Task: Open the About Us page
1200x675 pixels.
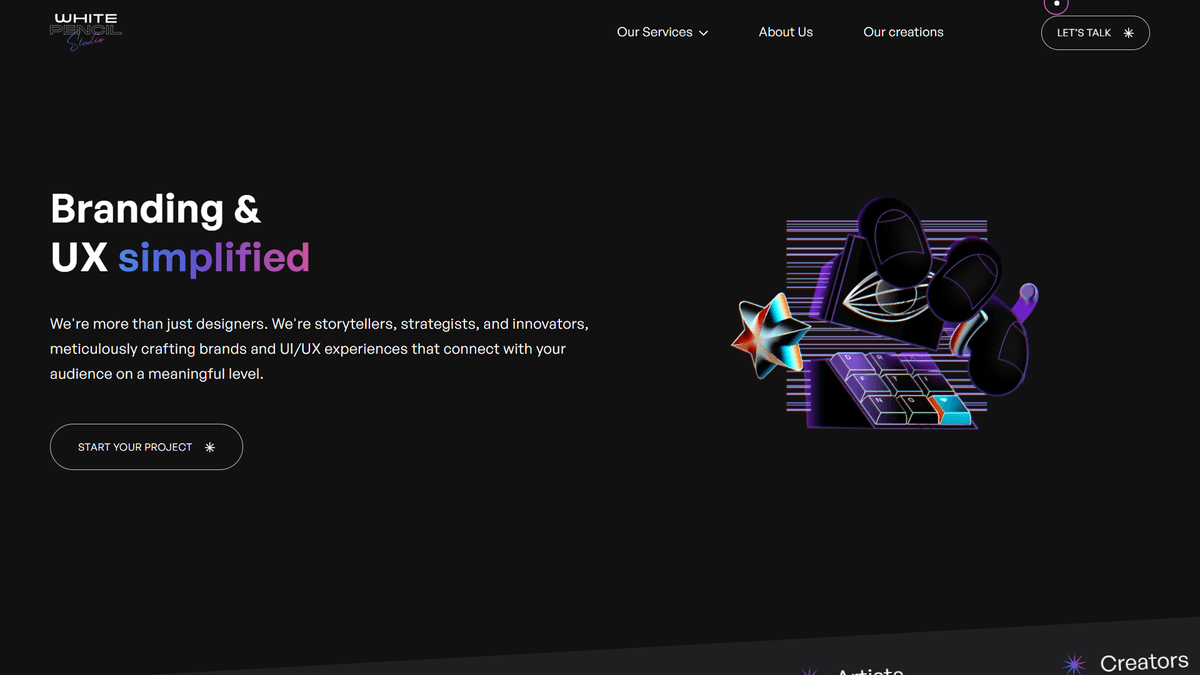Action: [x=785, y=32]
